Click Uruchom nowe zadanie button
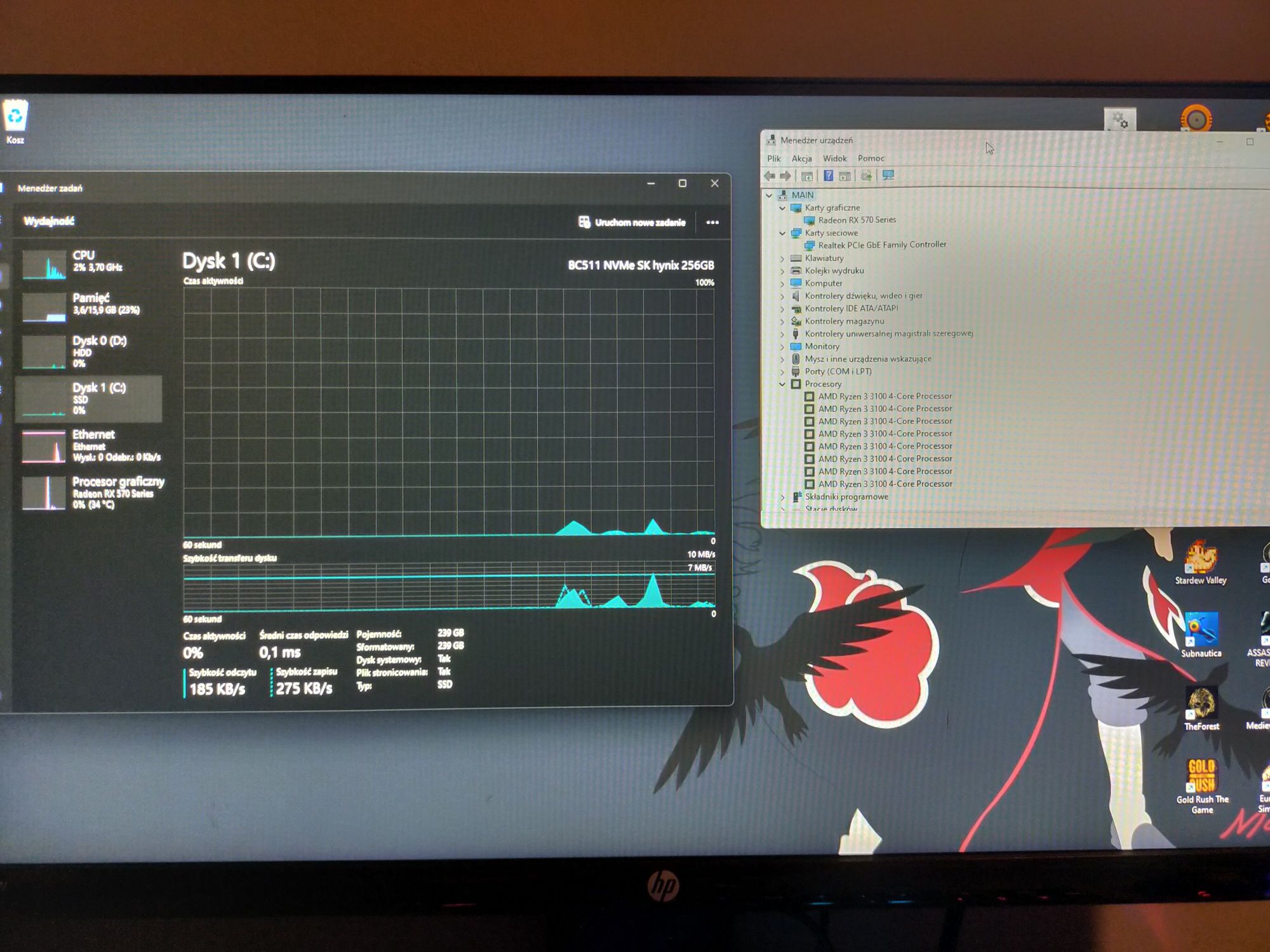 [x=632, y=222]
